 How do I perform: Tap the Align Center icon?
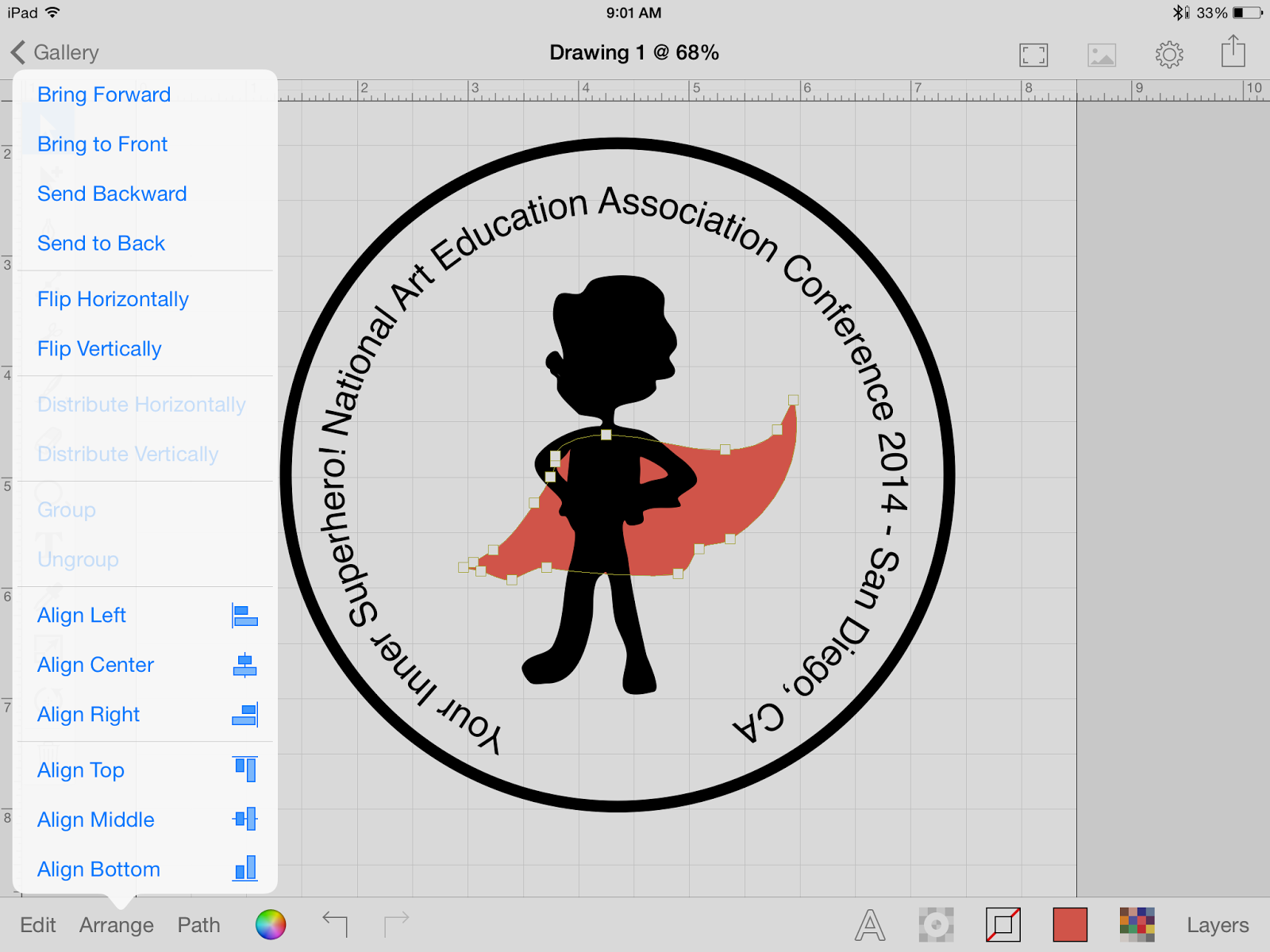(x=244, y=665)
